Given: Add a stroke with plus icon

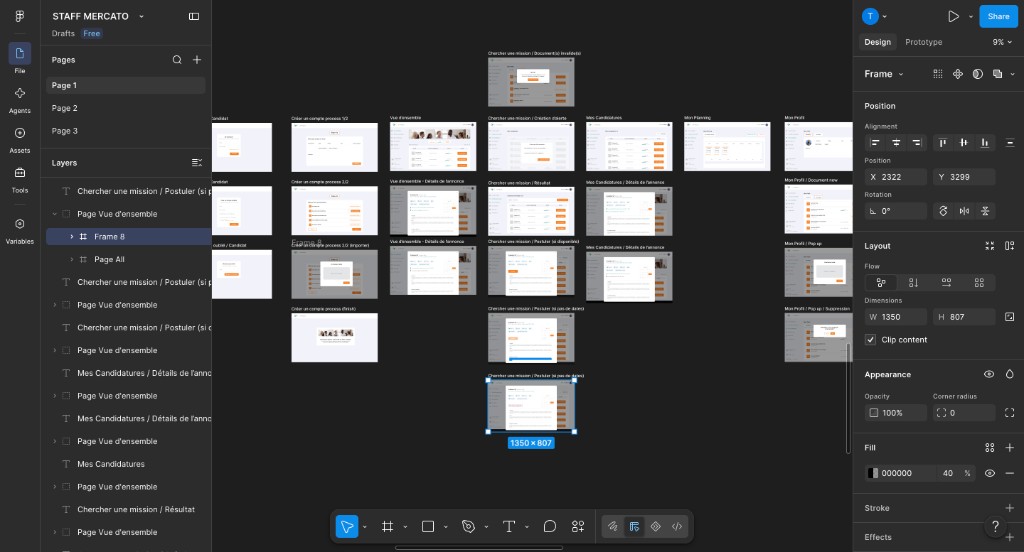Looking at the screenshot, I should [1010, 508].
